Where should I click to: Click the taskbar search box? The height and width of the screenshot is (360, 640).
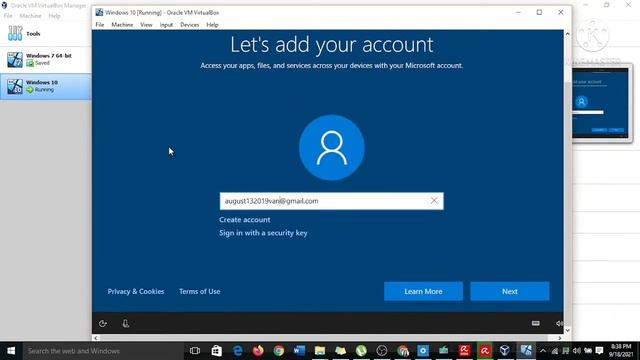click(103, 351)
